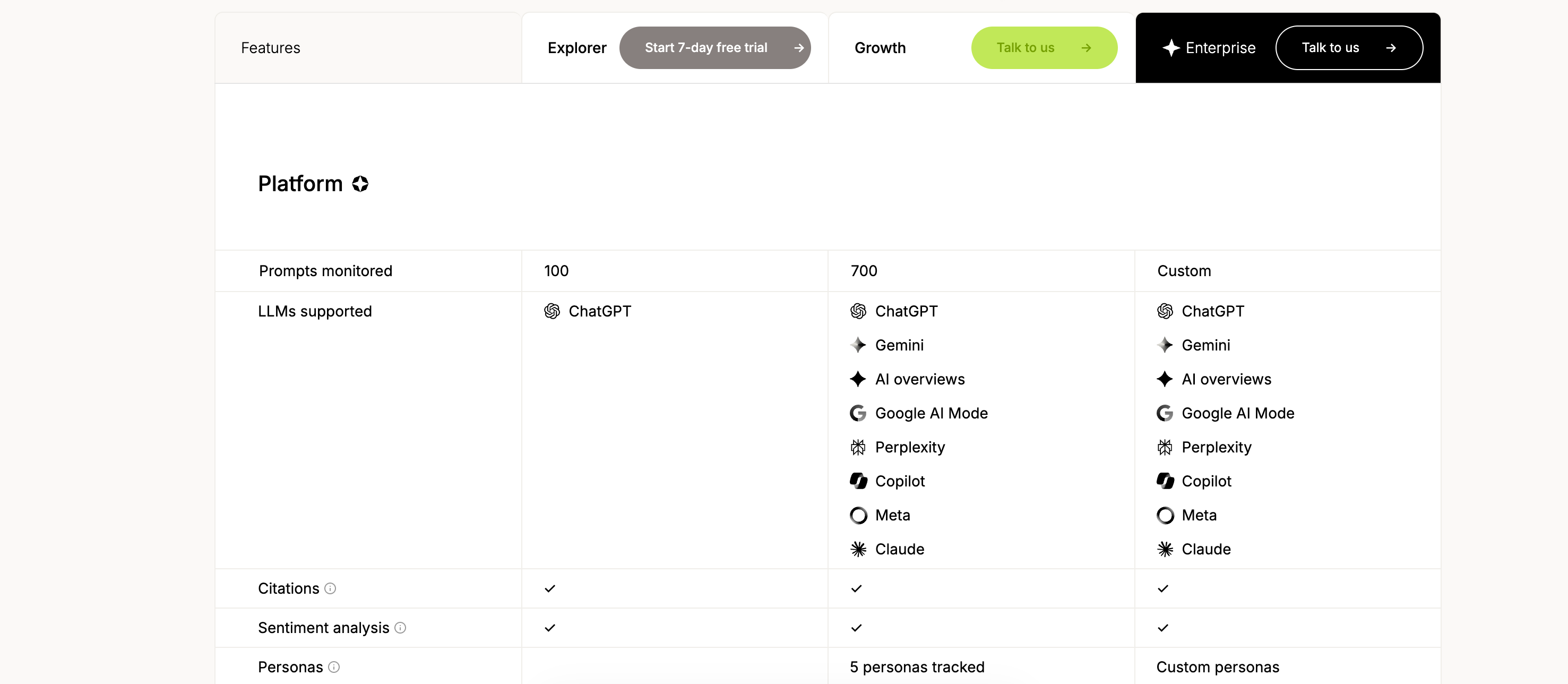Click the Meta icon under the Growth plan
Viewport: 1568px width, 684px height.
click(x=858, y=515)
